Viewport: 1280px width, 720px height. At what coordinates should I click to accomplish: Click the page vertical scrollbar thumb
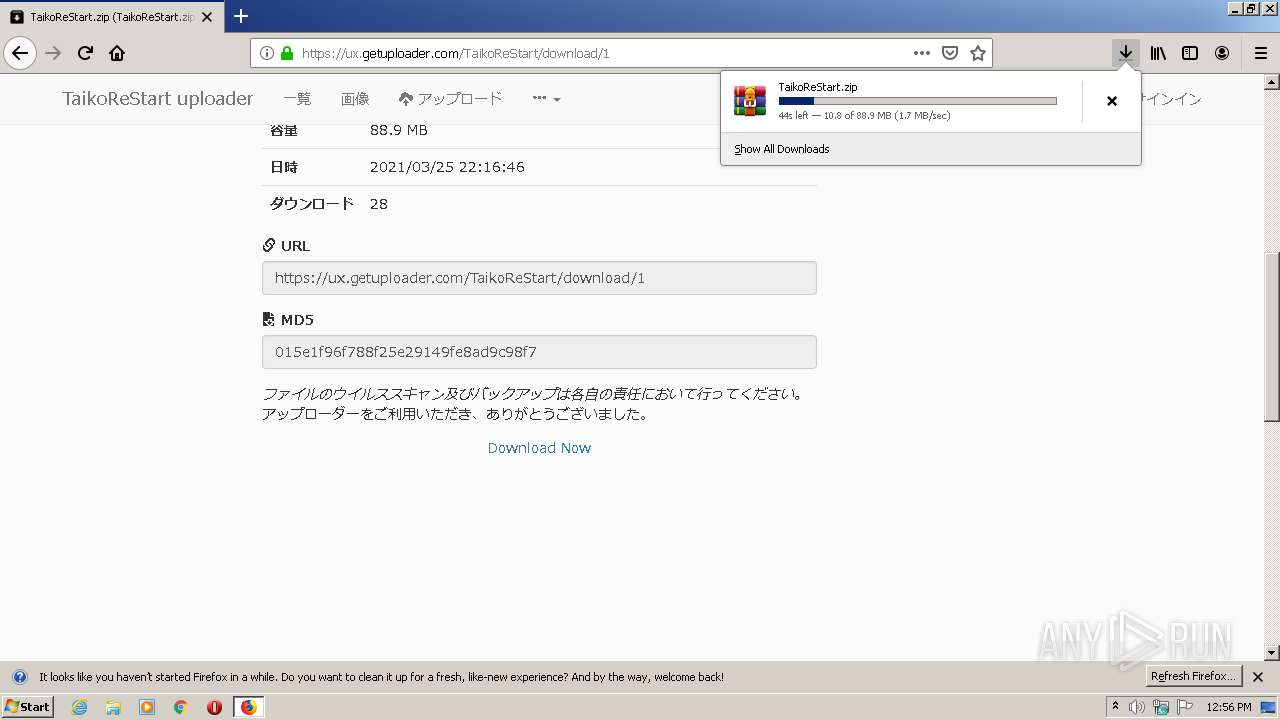tap(1272, 336)
